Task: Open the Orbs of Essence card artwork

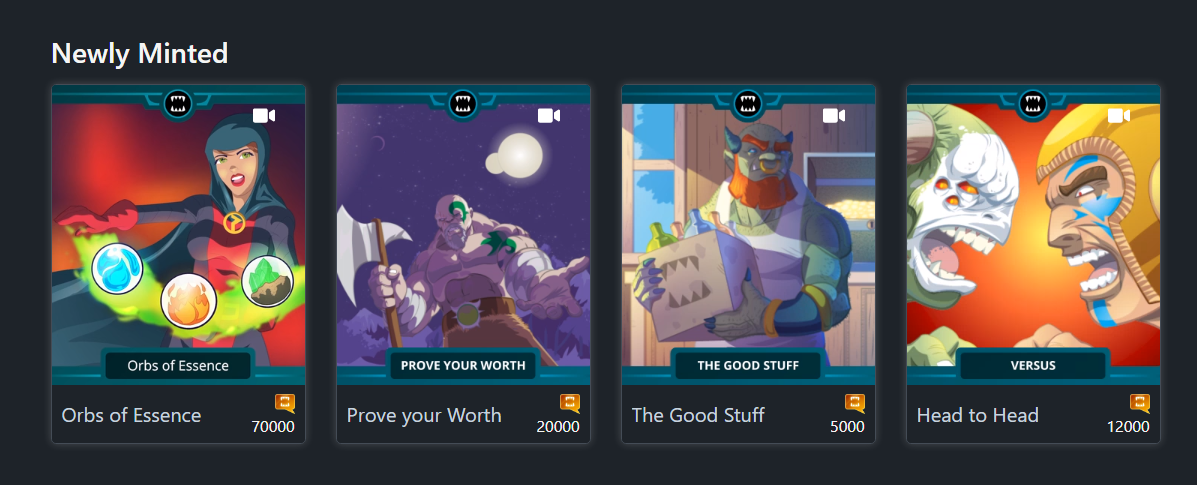Action: tap(179, 234)
